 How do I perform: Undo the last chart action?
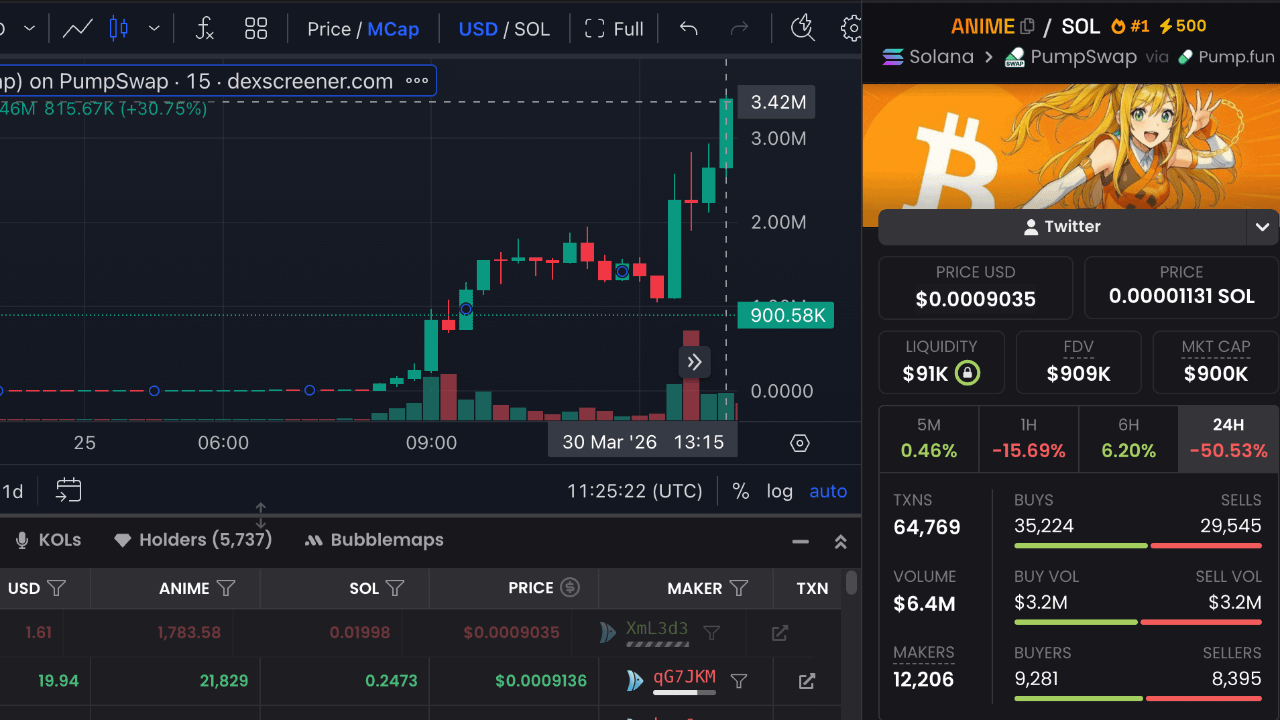coord(688,29)
